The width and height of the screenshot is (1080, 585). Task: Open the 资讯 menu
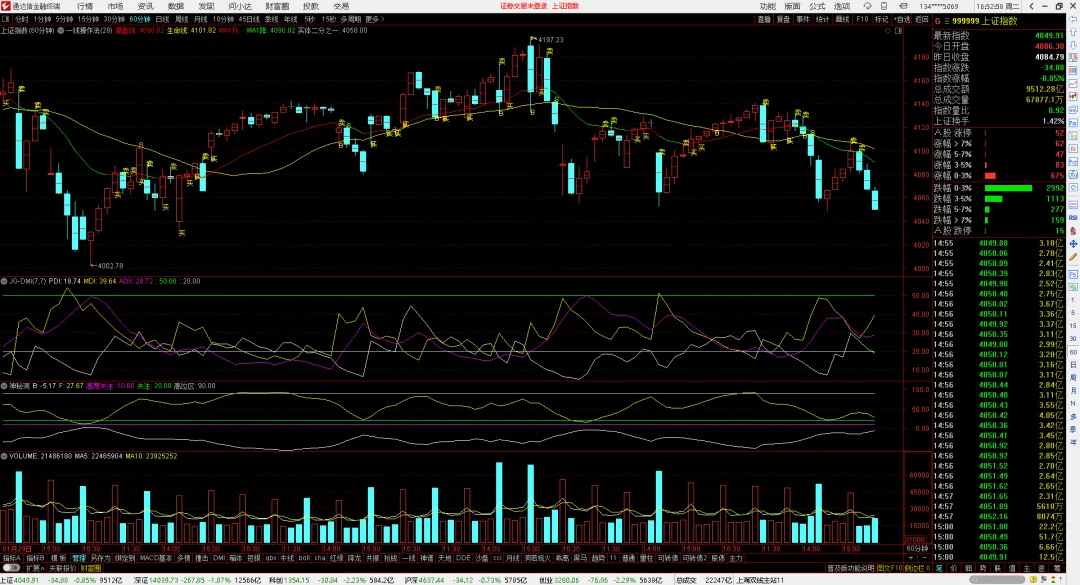[145, 6]
